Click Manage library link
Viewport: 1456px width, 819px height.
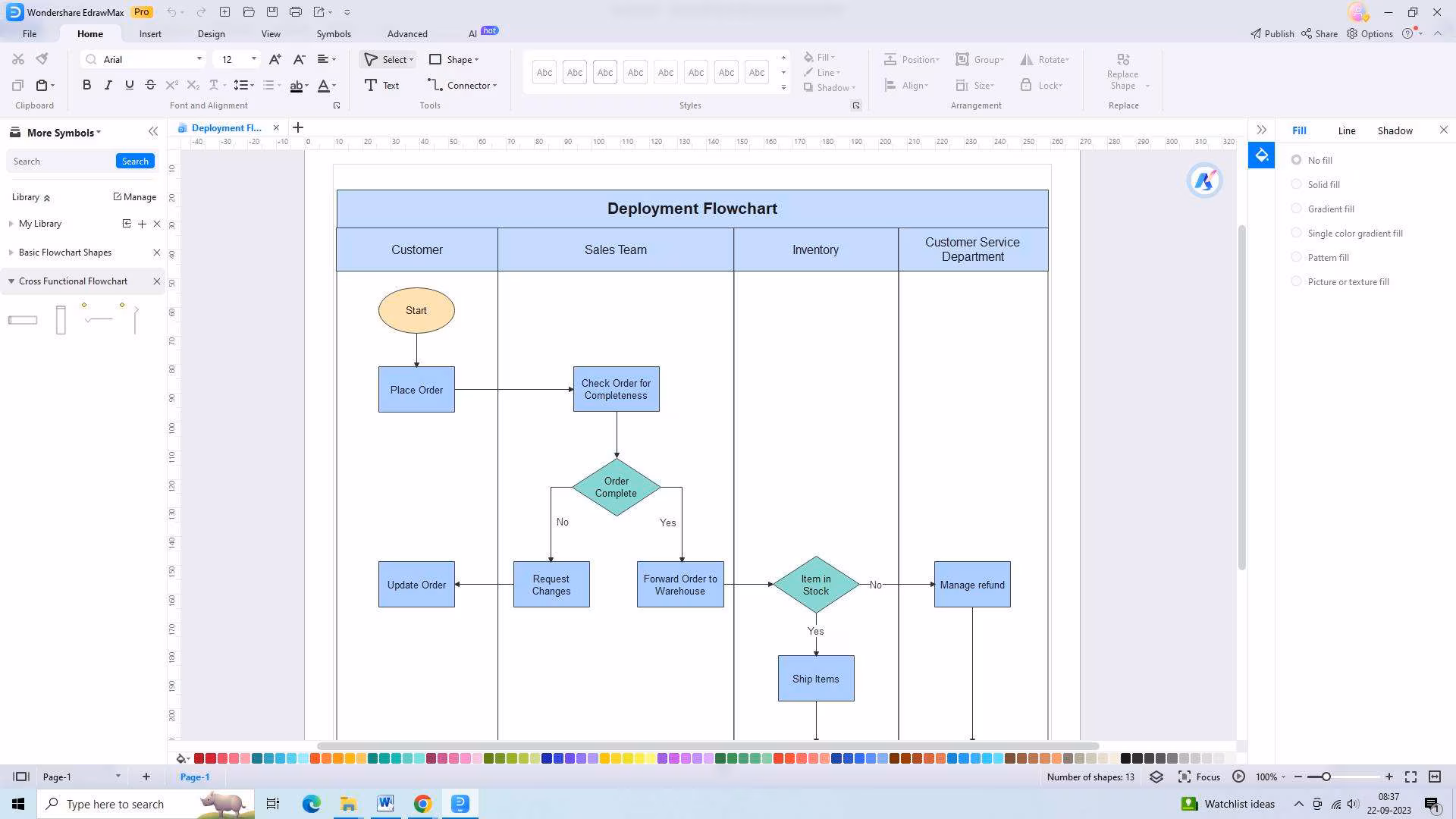135,196
